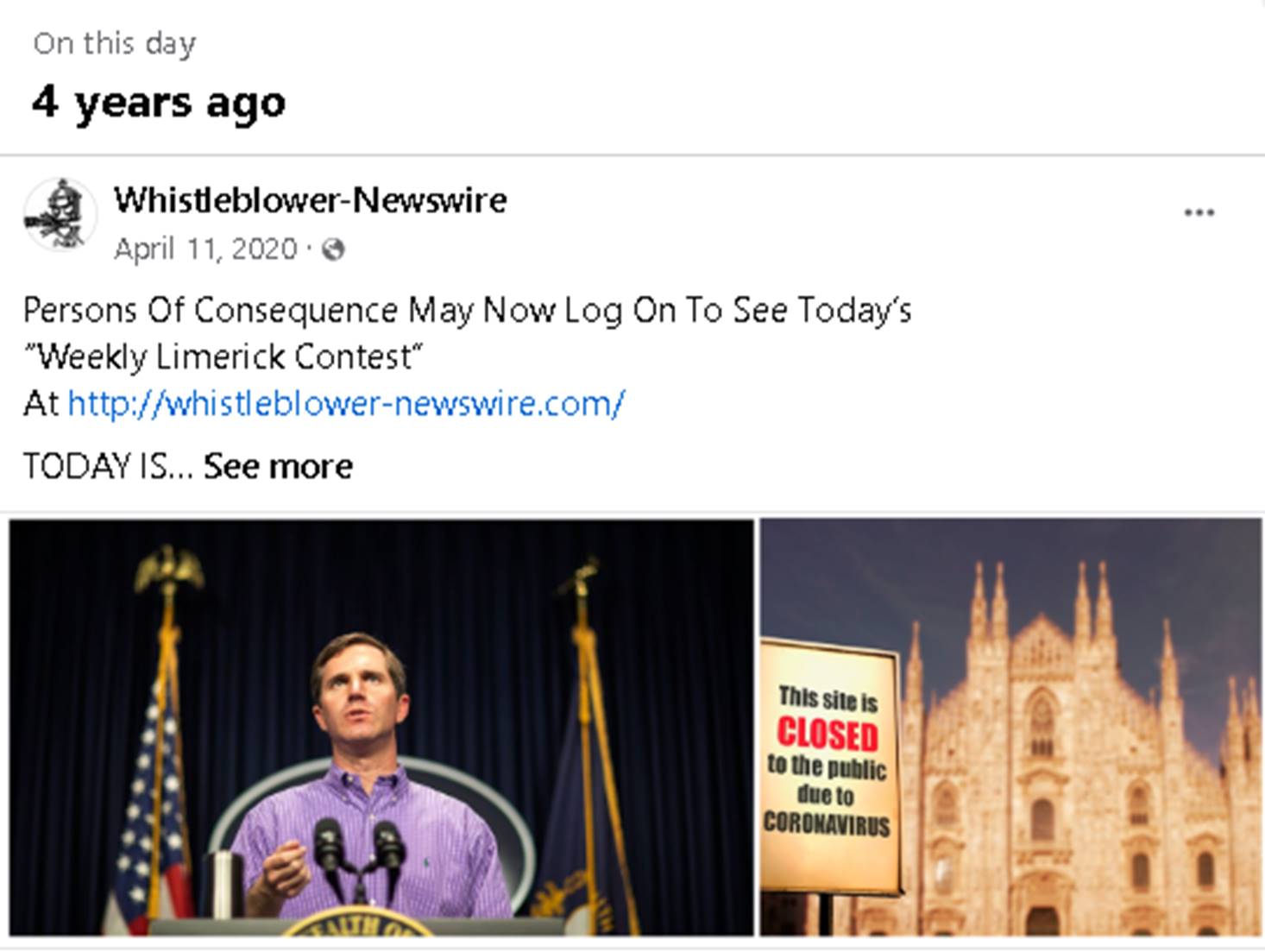
Task: Visit the whistleblower-newswire.com hyperlink
Action: tap(345, 403)
